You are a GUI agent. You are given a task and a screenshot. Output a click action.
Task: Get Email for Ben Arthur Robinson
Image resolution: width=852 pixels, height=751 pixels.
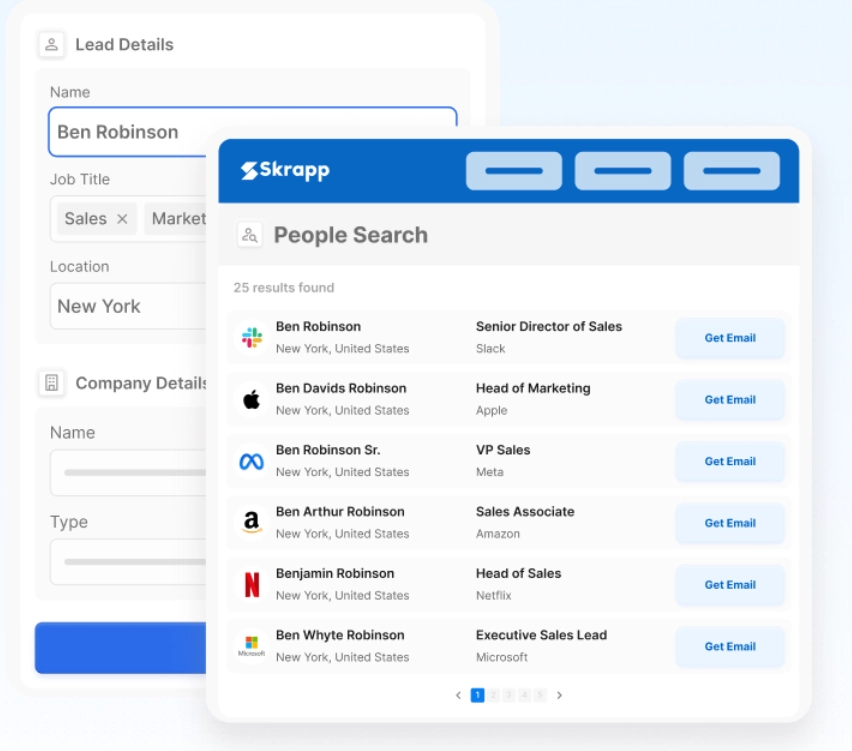730,523
